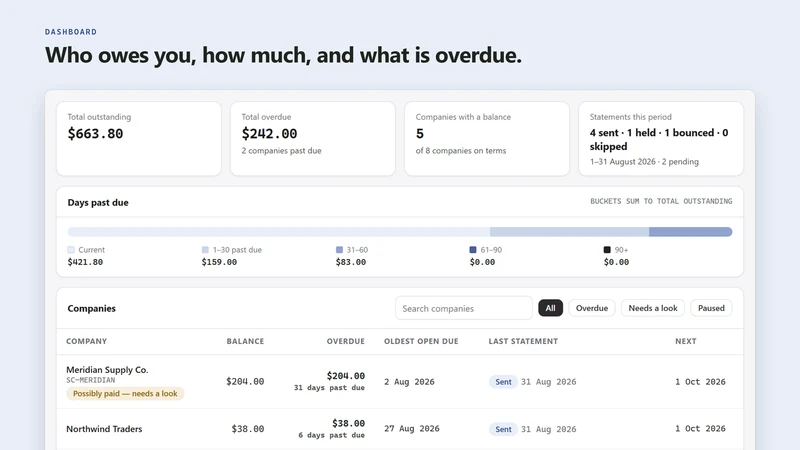Viewport: 800px width, 450px height.
Task: Click the darkest segment of aging bar
Action: [x=691, y=232]
